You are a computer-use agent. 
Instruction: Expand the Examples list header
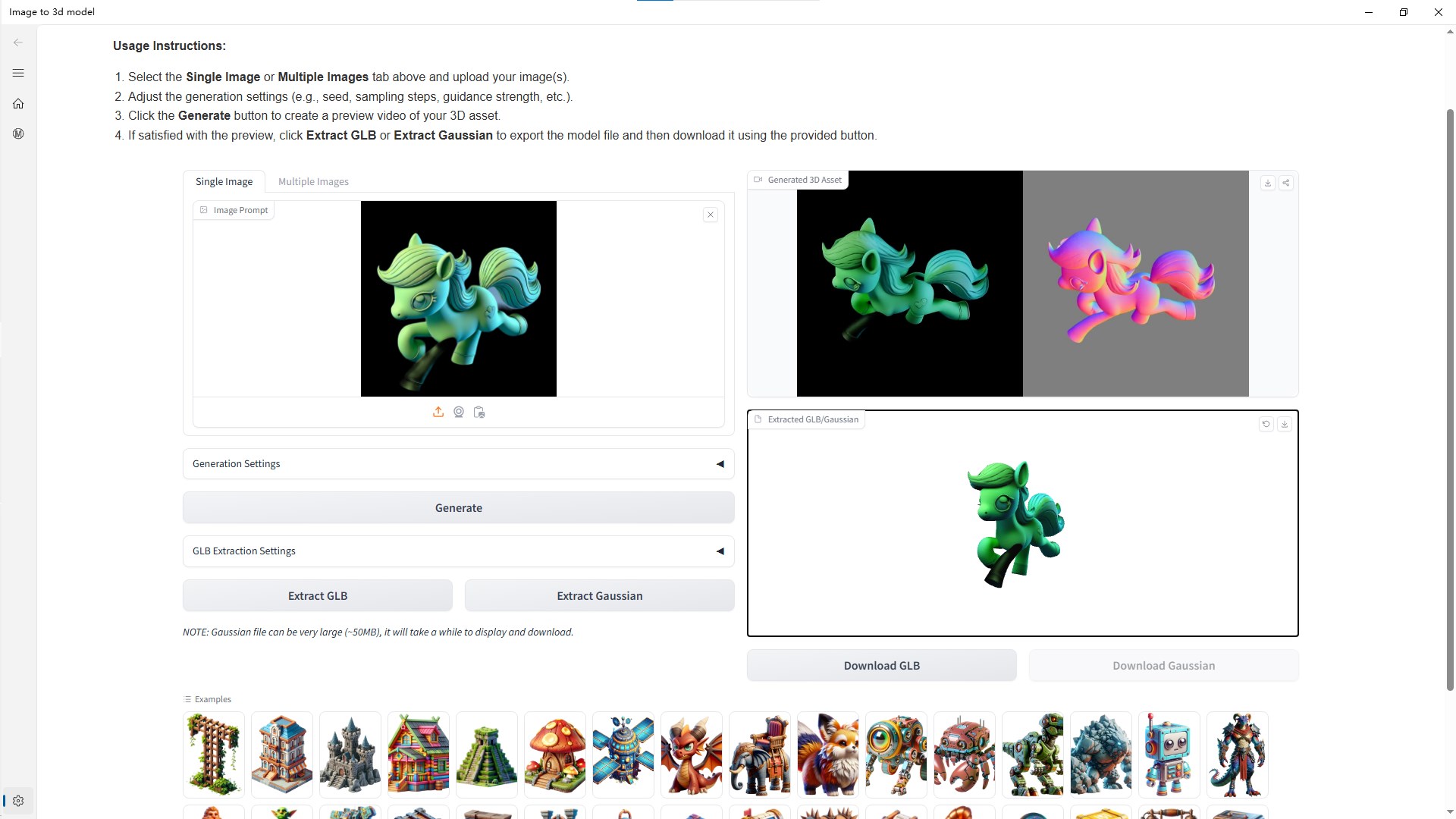pyautogui.click(x=207, y=698)
